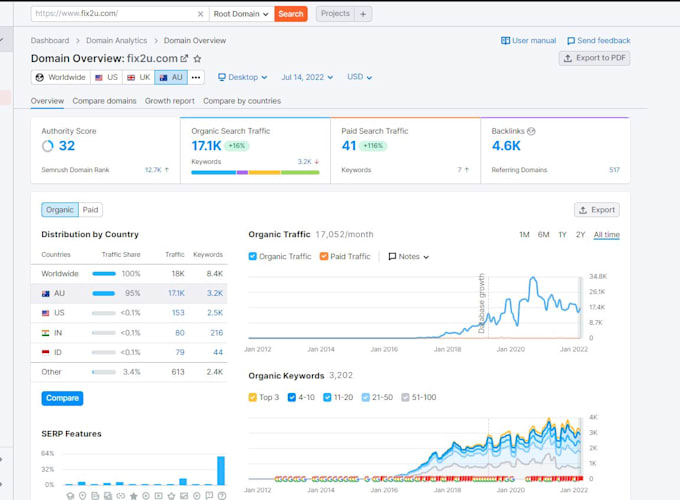Select the video play-box SERP icon

(159, 495)
